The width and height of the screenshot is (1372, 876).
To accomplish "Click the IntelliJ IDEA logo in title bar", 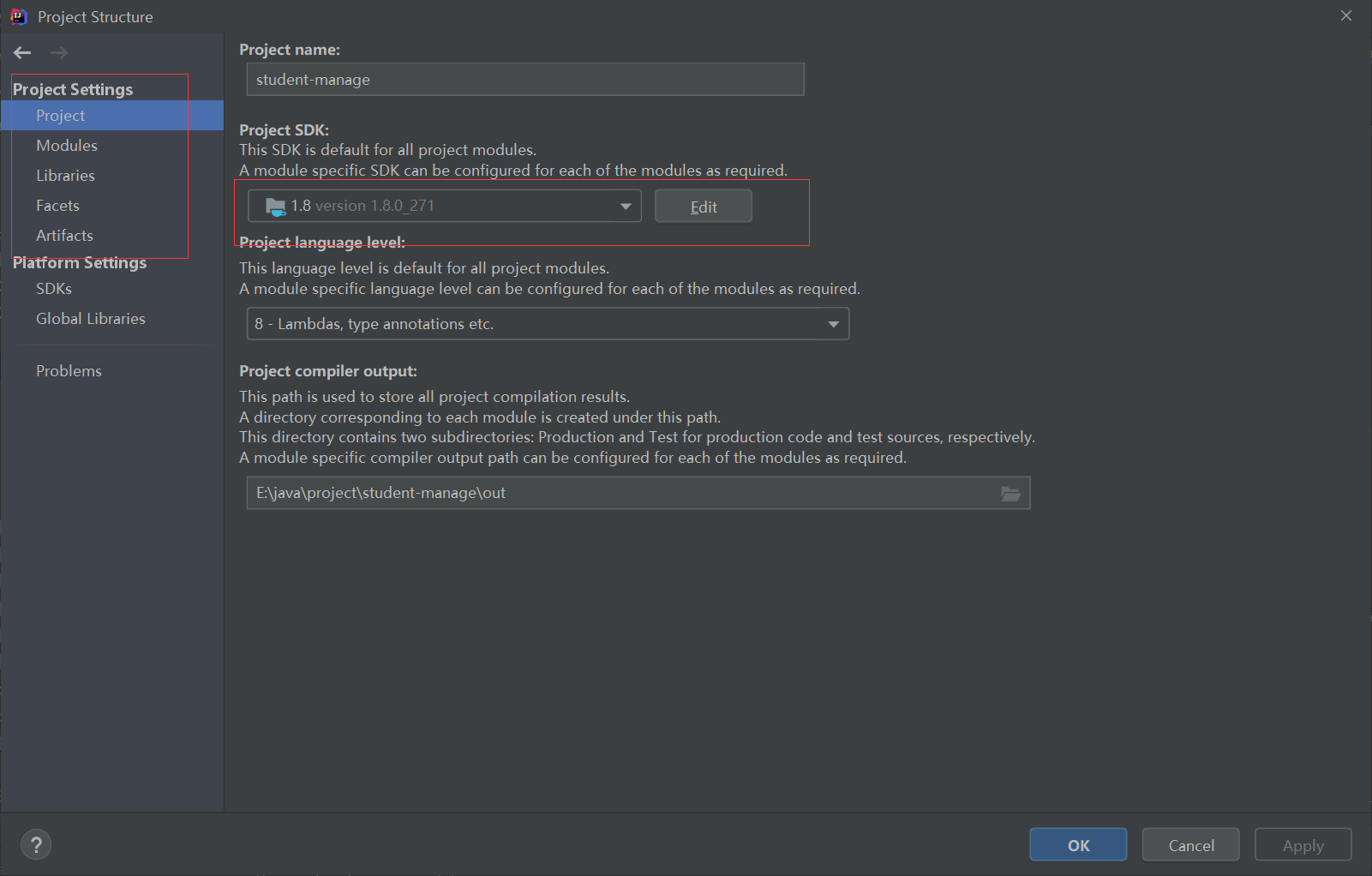I will point(17,15).
